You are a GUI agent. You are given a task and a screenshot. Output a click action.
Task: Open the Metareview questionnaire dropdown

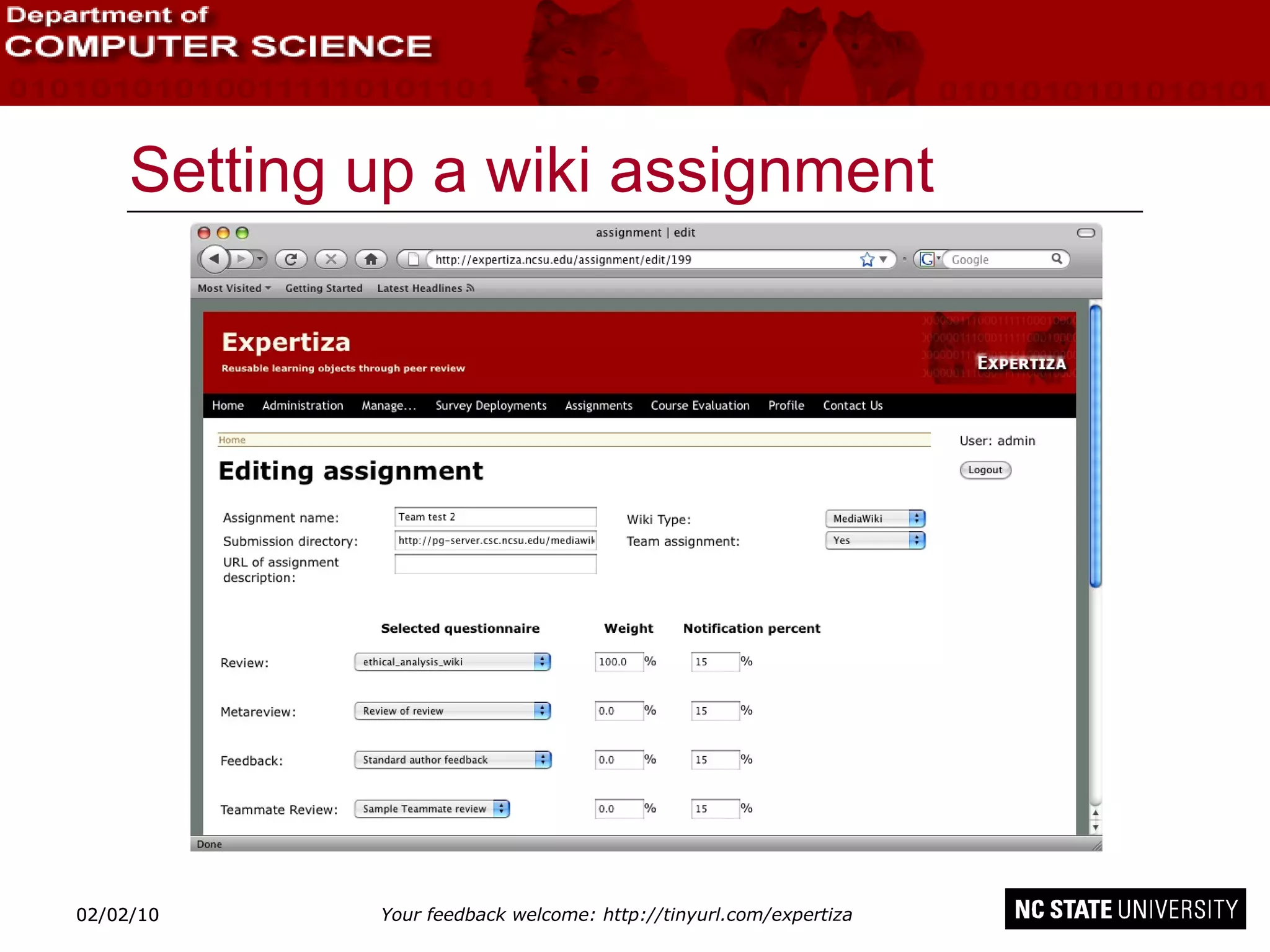[452, 711]
